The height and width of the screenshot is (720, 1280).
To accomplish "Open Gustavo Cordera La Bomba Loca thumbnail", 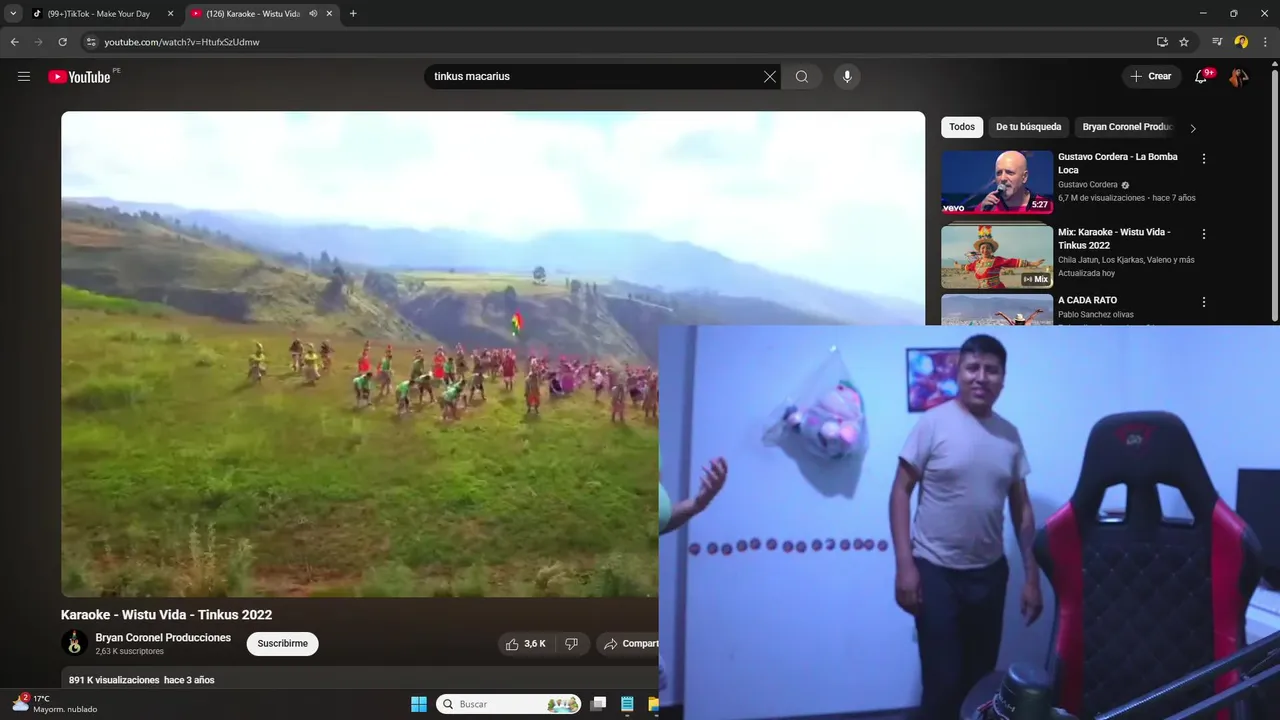I will [997, 182].
